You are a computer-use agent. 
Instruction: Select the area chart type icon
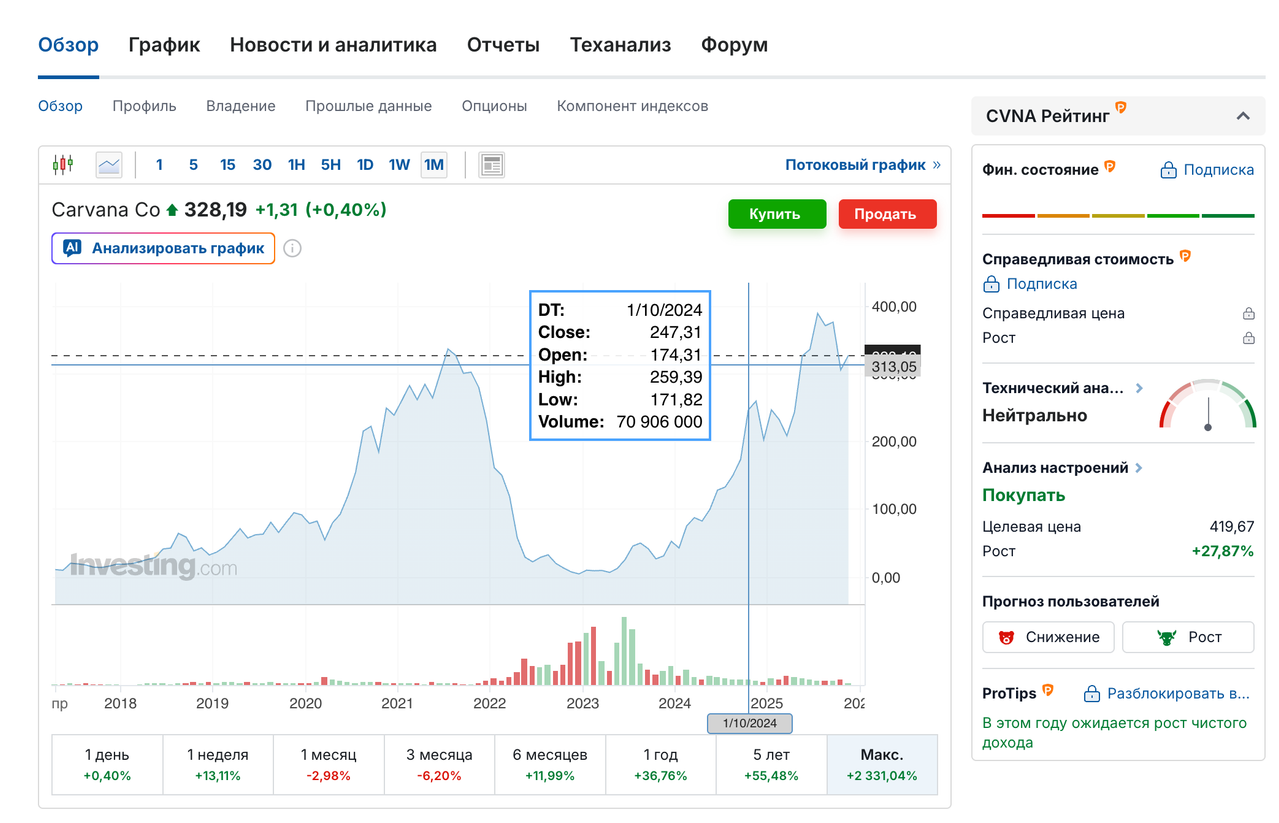(x=109, y=165)
